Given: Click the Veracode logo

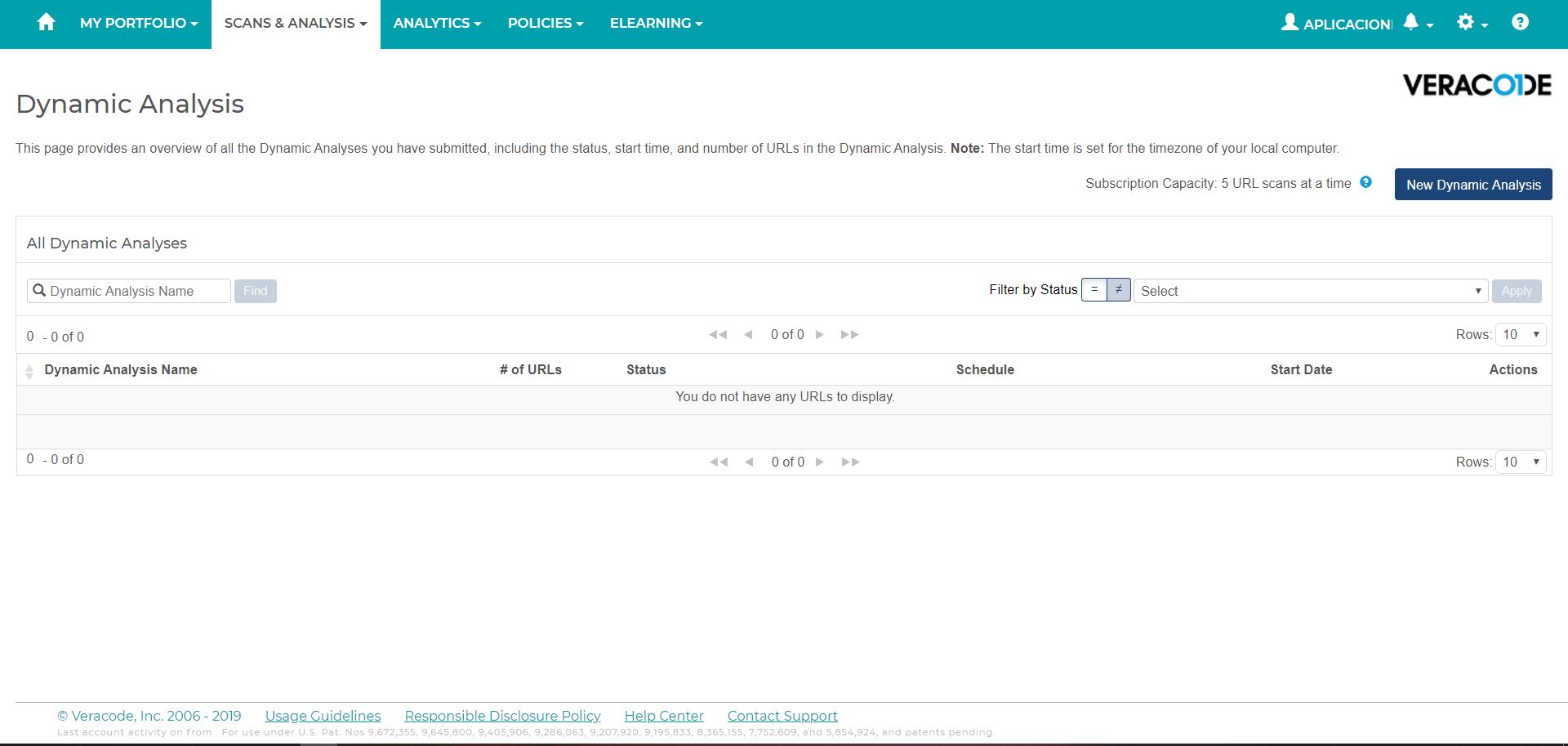Looking at the screenshot, I should coord(1477,85).
